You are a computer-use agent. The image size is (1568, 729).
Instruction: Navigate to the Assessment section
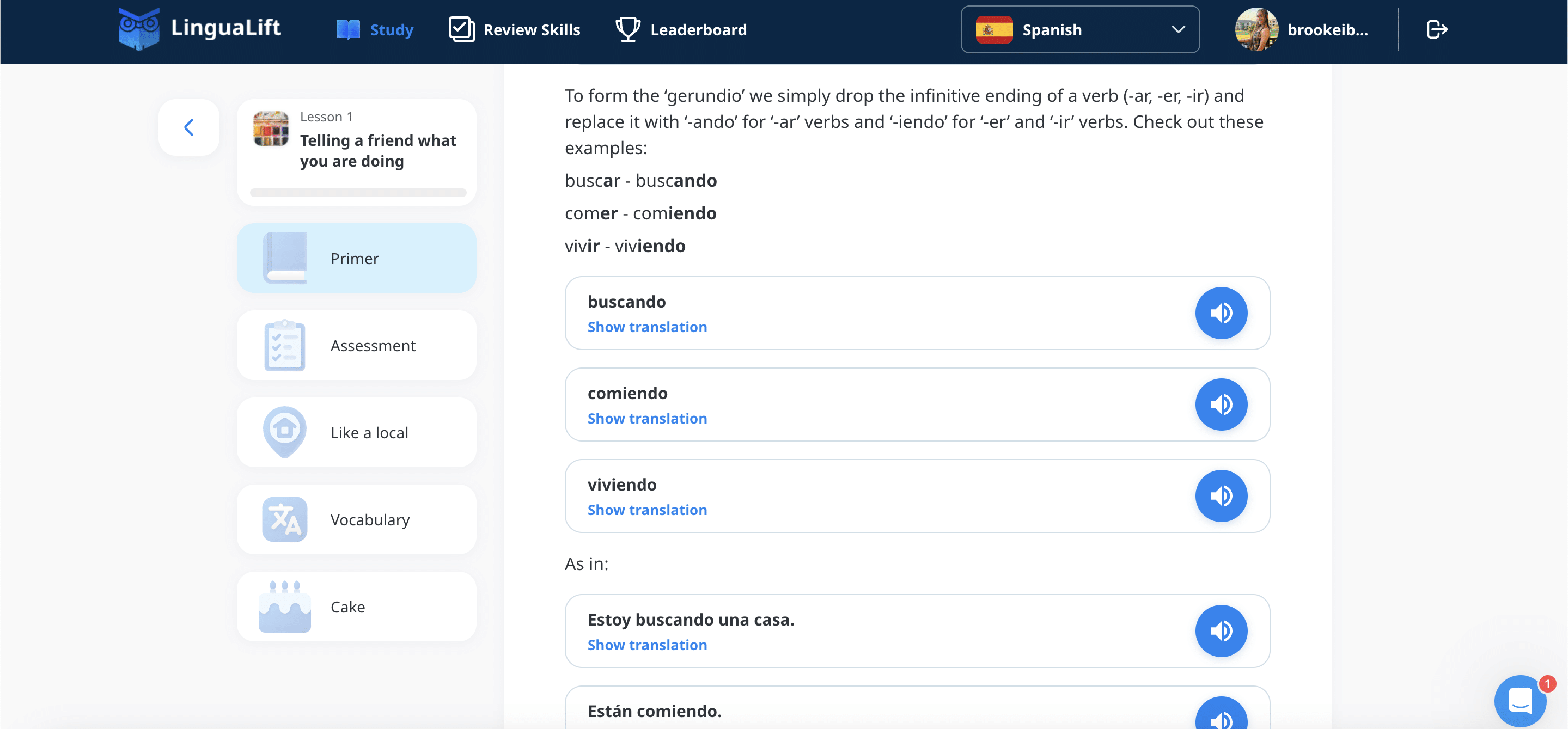click(357, 344)
